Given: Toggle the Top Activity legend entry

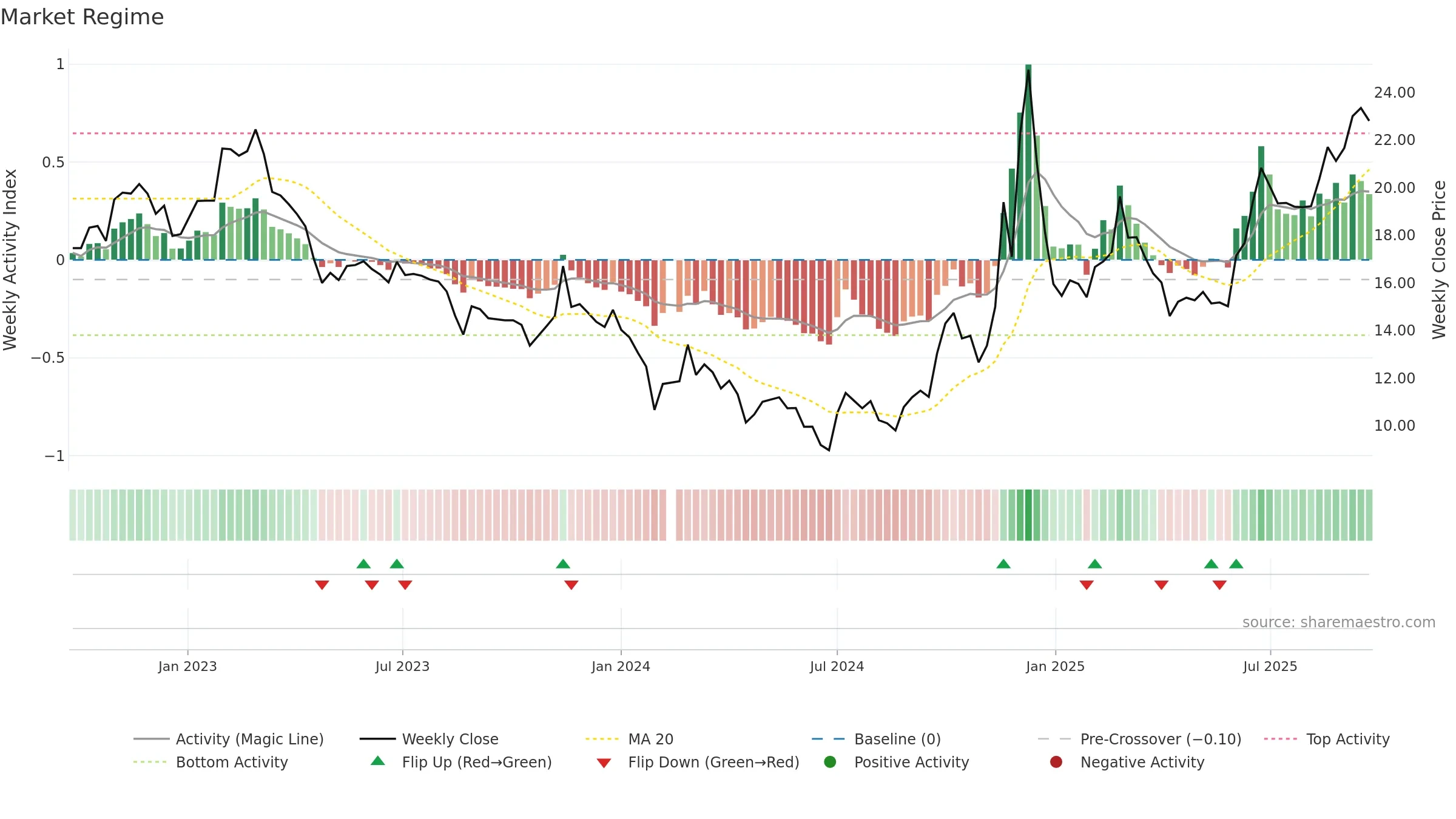Looking at the screenshot, I should point(1327,739).
